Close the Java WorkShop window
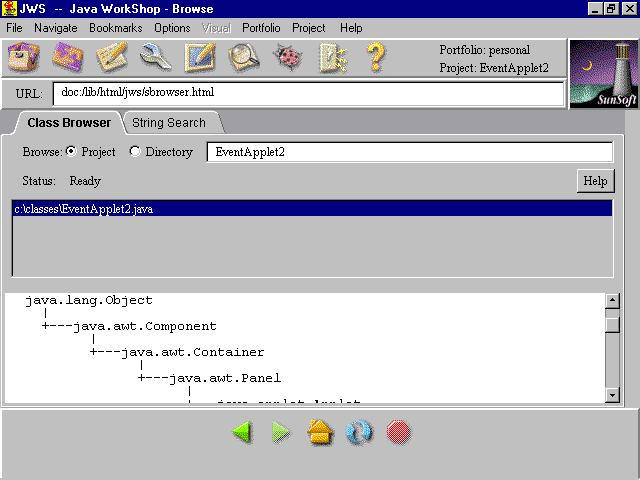 (629, 9)
